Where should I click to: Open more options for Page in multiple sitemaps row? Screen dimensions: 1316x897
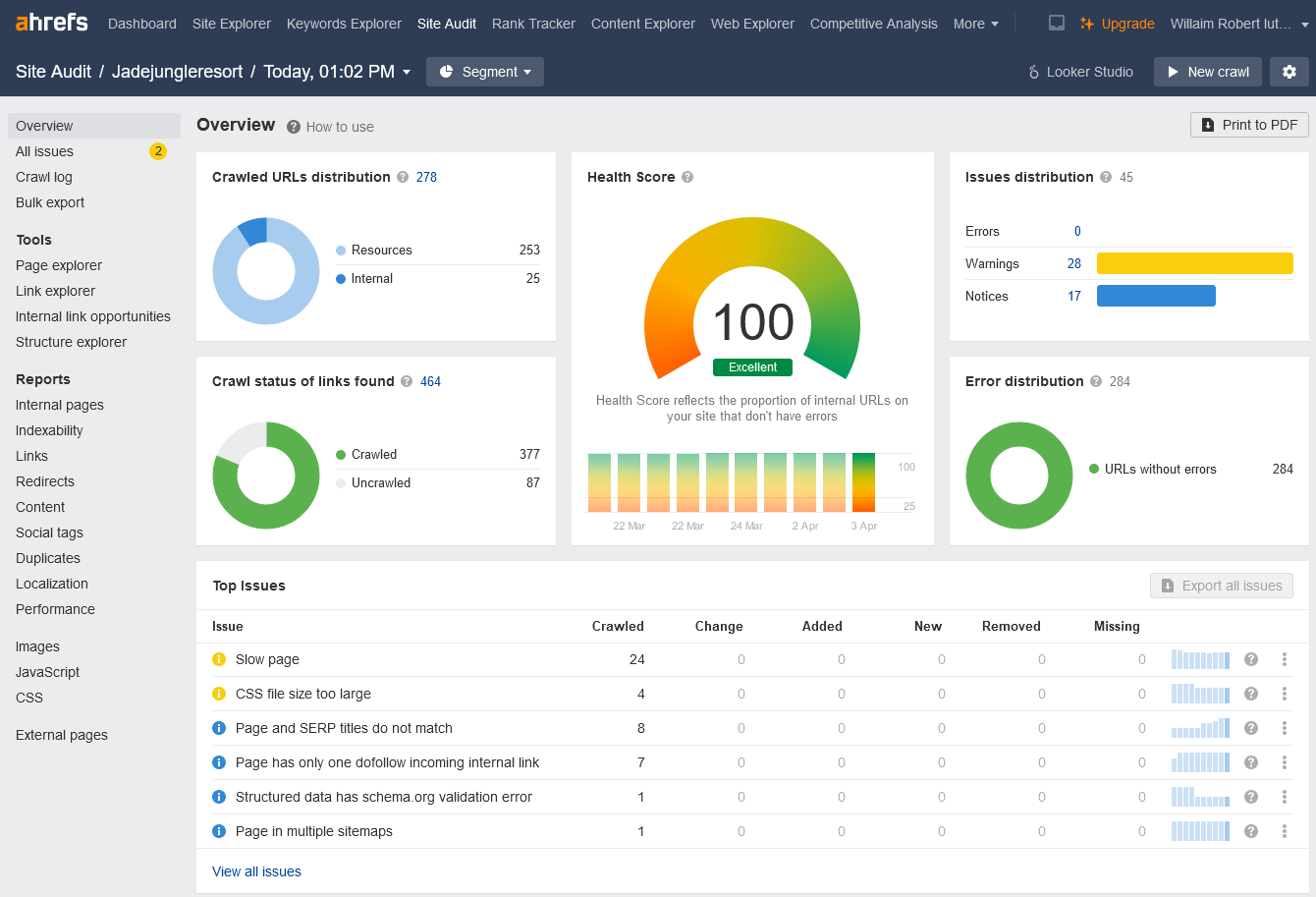pos(1284,831)
